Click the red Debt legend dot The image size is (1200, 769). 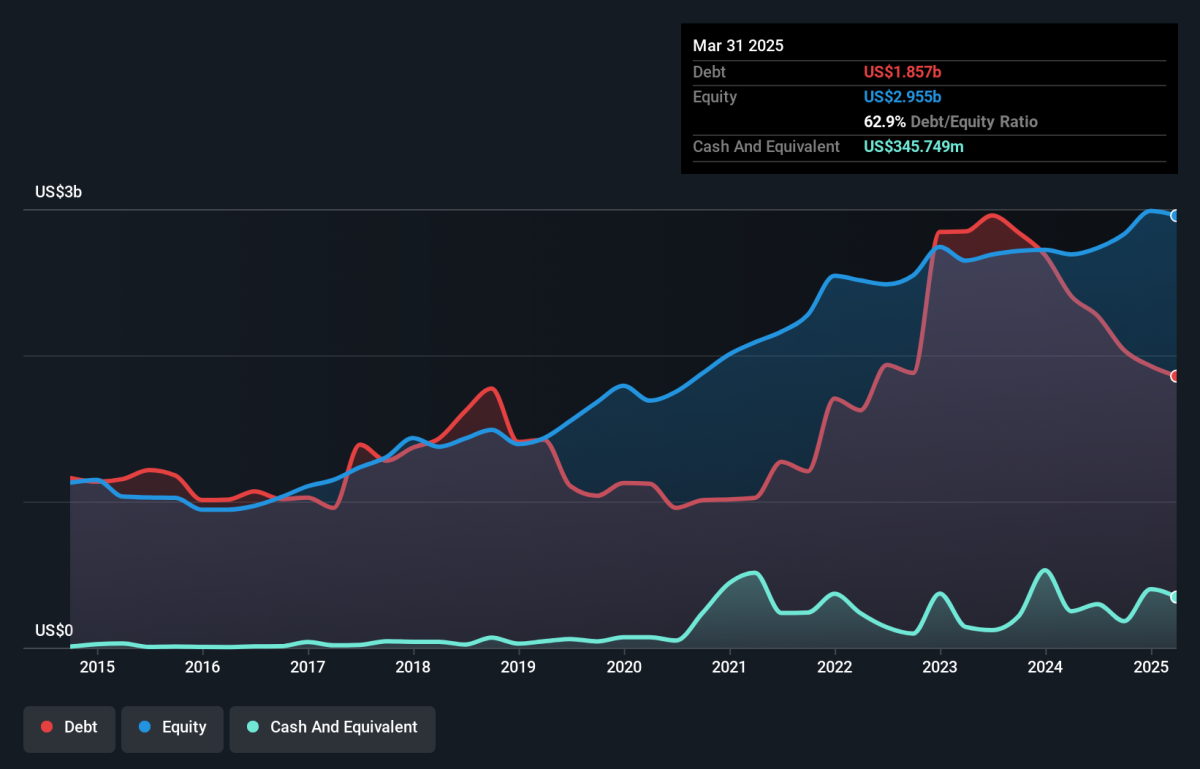[x=47, y=728]
